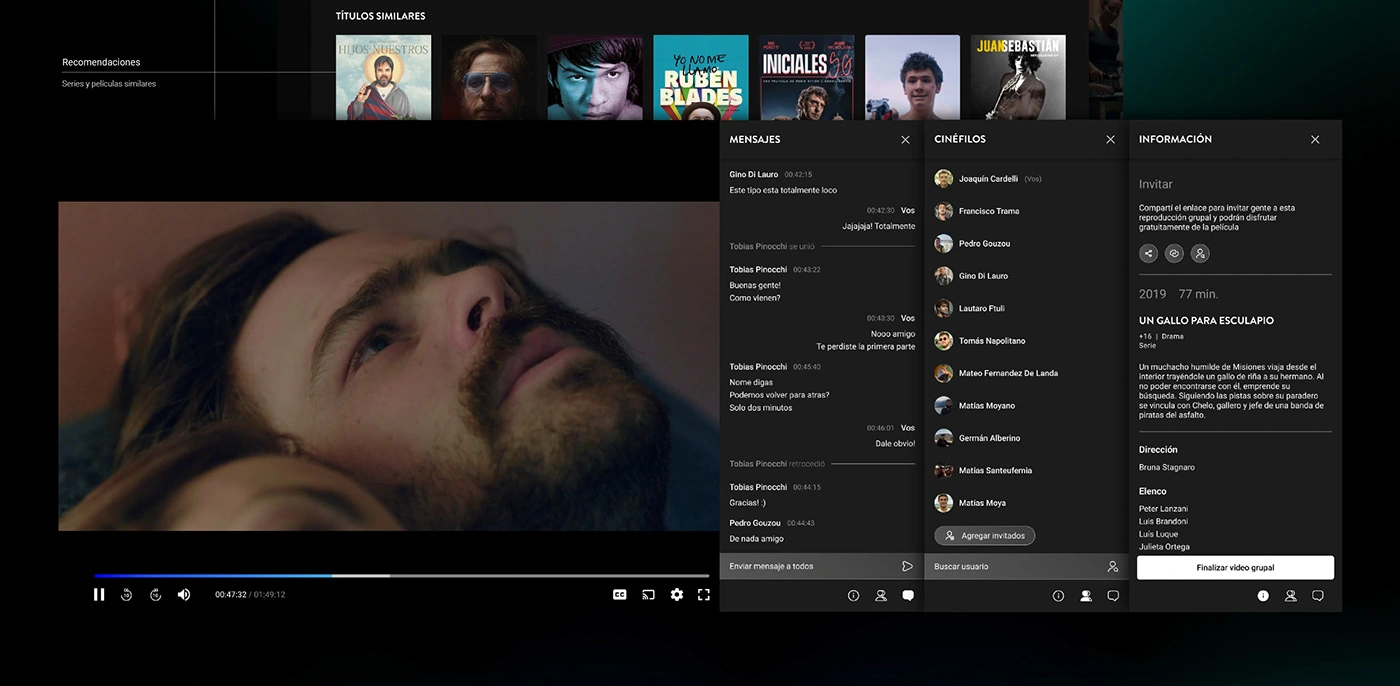Open subtitles with the CC icon
This screenshot has height=686, width=1400.
coord(620,594)
